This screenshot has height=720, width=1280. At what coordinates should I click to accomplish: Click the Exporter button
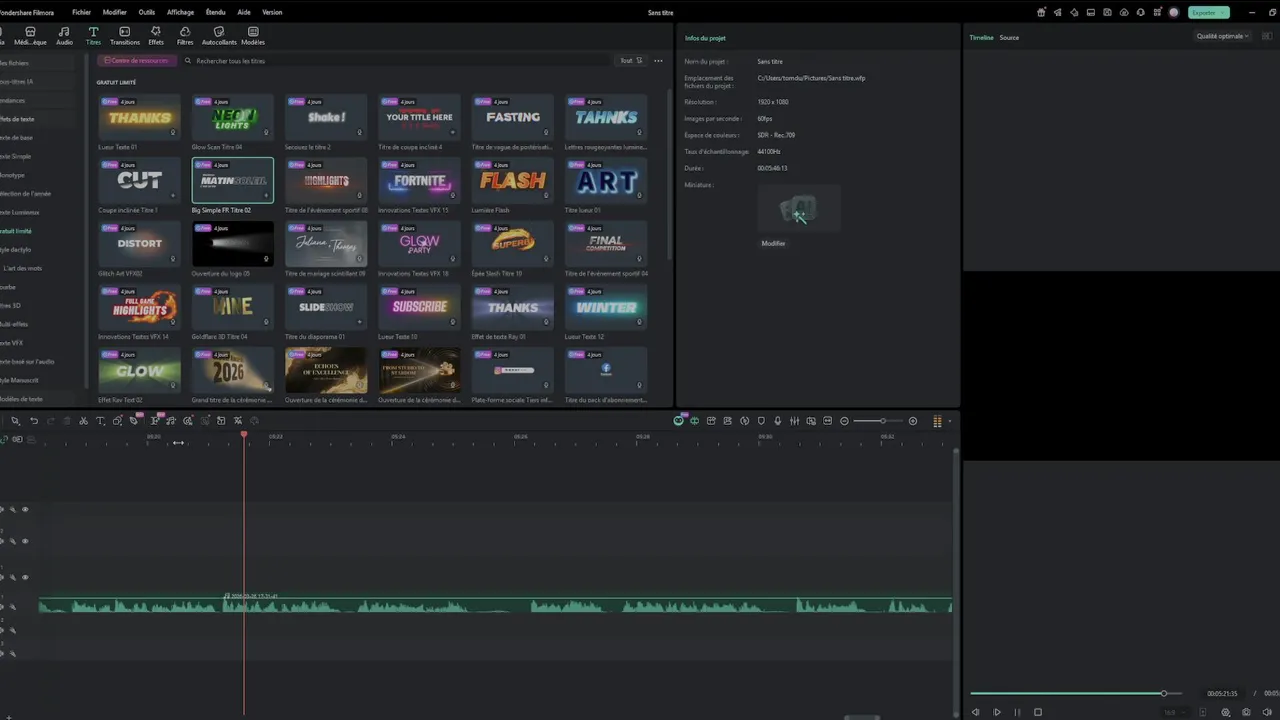coord(1208,12)
